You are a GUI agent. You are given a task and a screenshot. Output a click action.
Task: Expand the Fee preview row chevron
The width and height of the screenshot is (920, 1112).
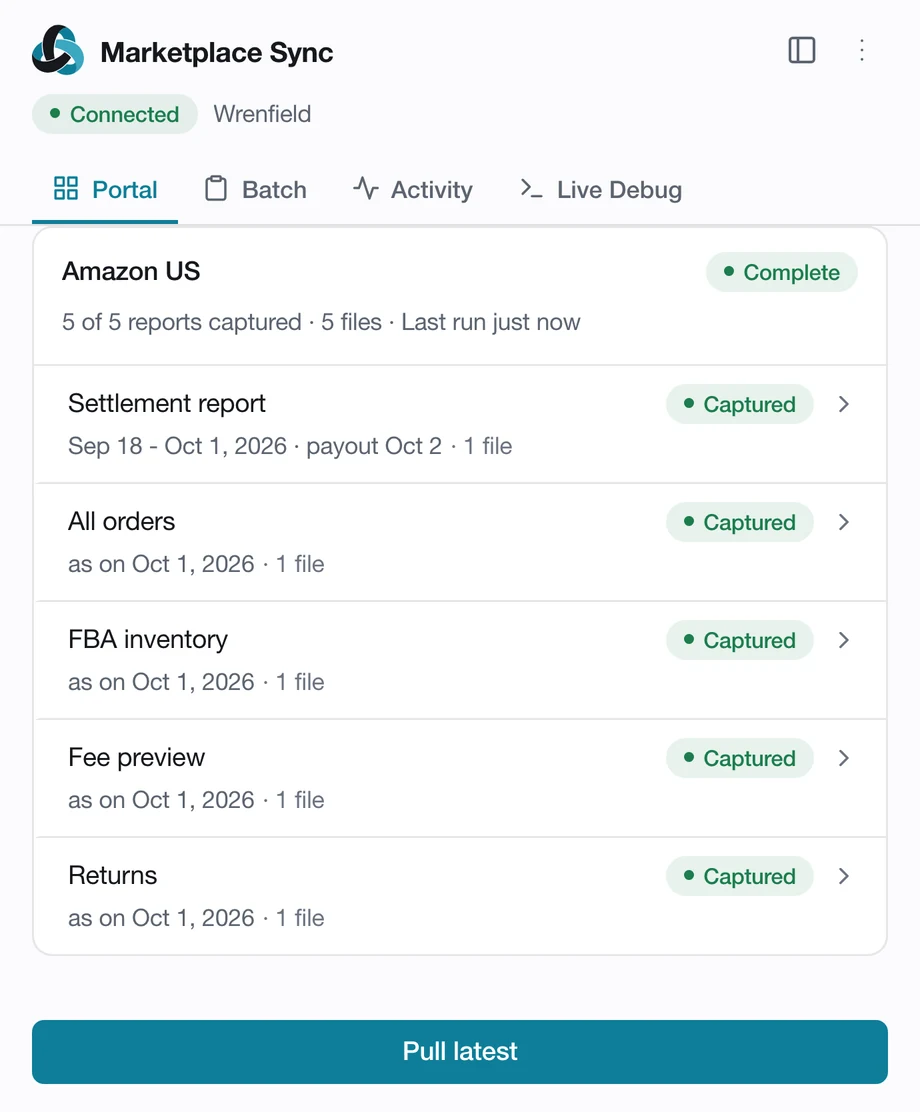[x=843, y=758]
